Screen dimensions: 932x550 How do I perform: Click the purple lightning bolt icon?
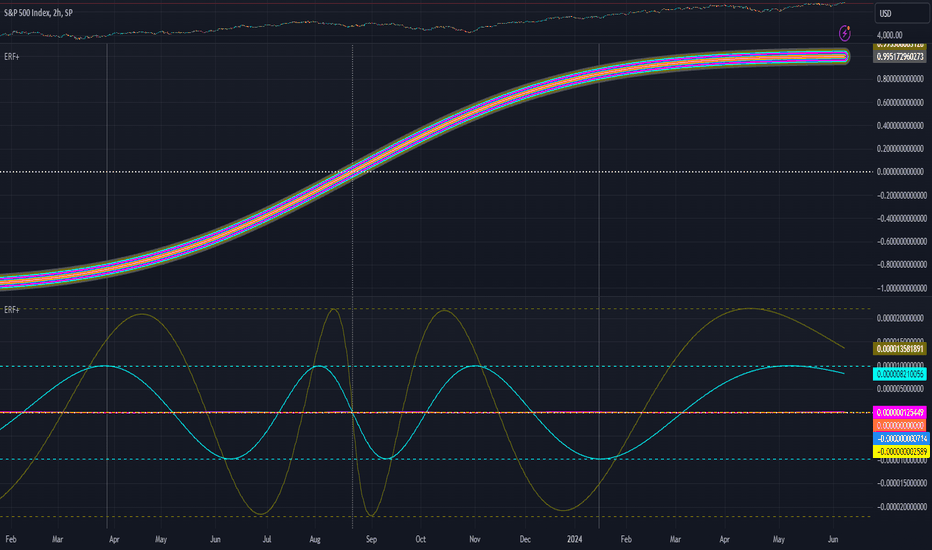click(x=844, y=33)
